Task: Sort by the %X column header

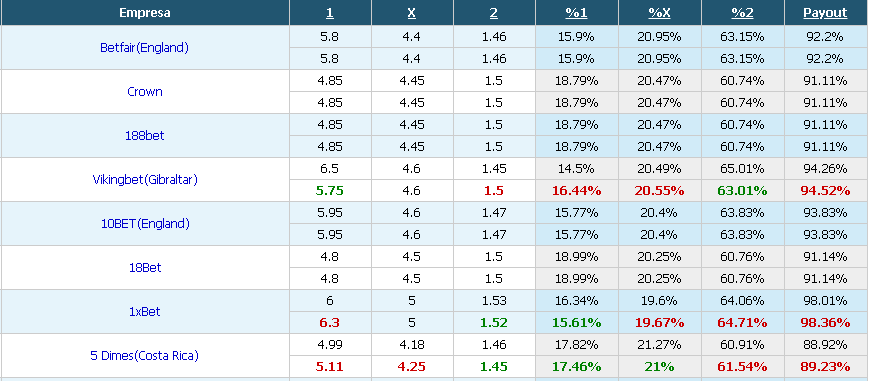Action: point(660,13)
